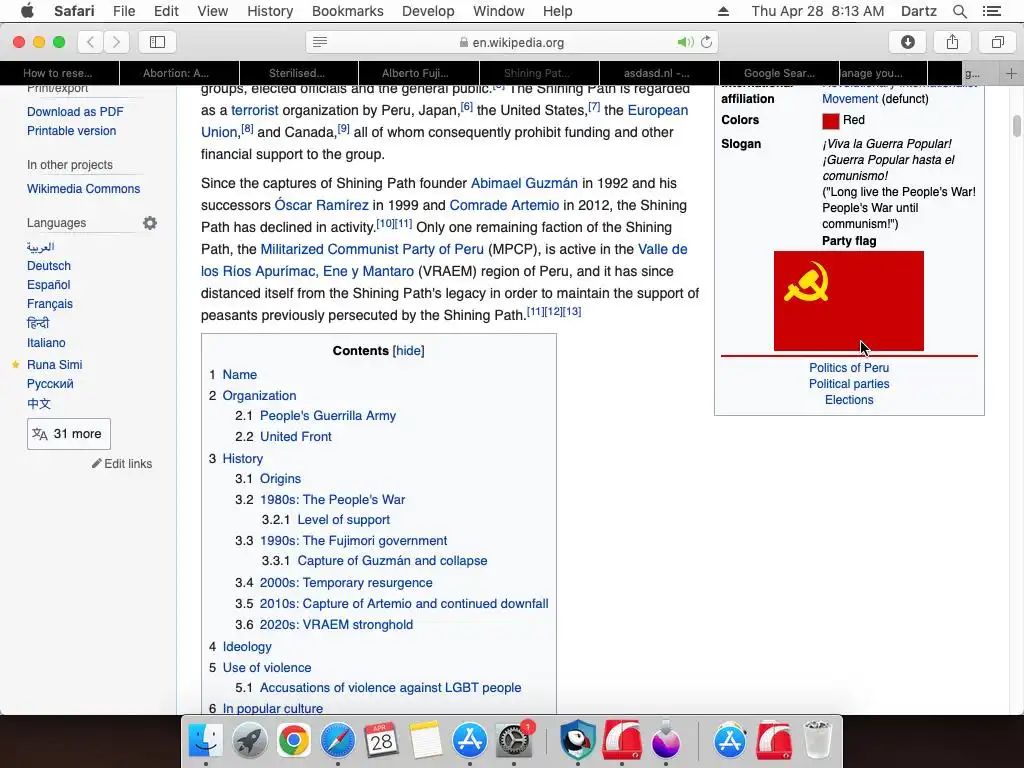Mute audio via the speaker icon

pyautogui.click(x=684, y=42)
